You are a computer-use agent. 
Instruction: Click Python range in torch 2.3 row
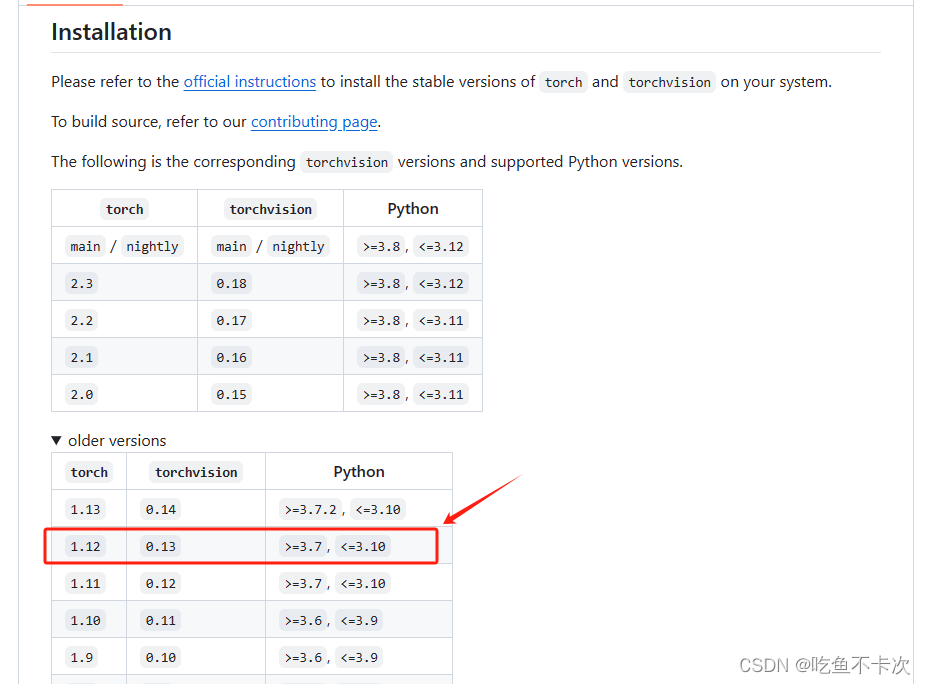(x=413, y=284)
